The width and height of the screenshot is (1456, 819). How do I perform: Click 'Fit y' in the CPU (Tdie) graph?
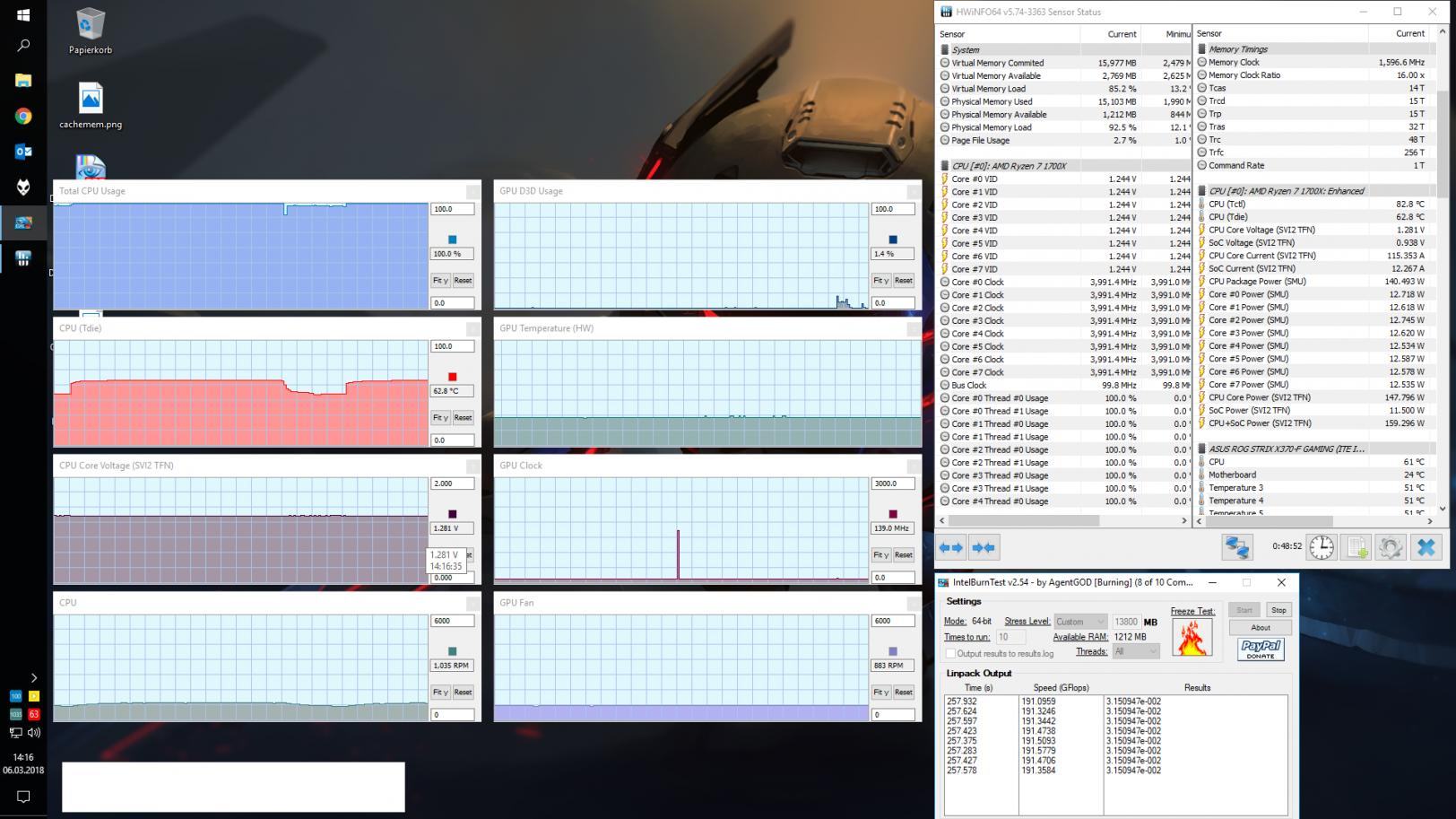440,418
